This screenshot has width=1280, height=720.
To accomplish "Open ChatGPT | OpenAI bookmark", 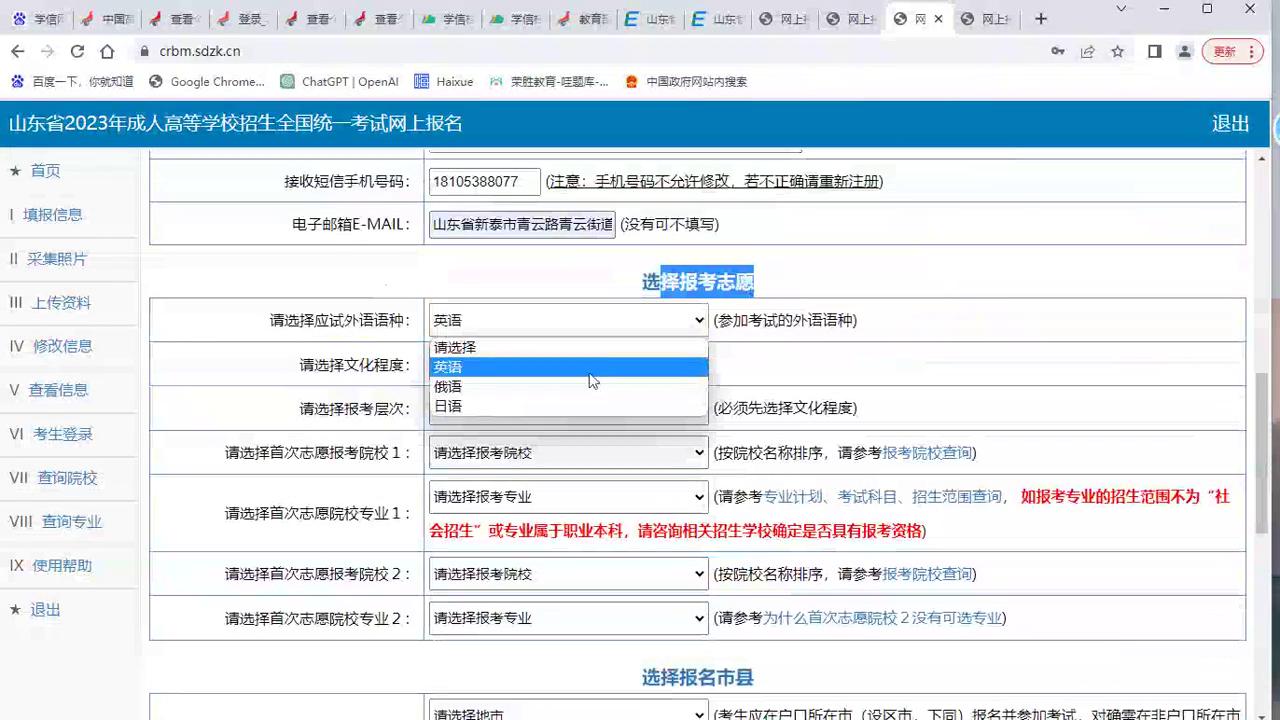I will pyautogui.click(x=339, y=82).
